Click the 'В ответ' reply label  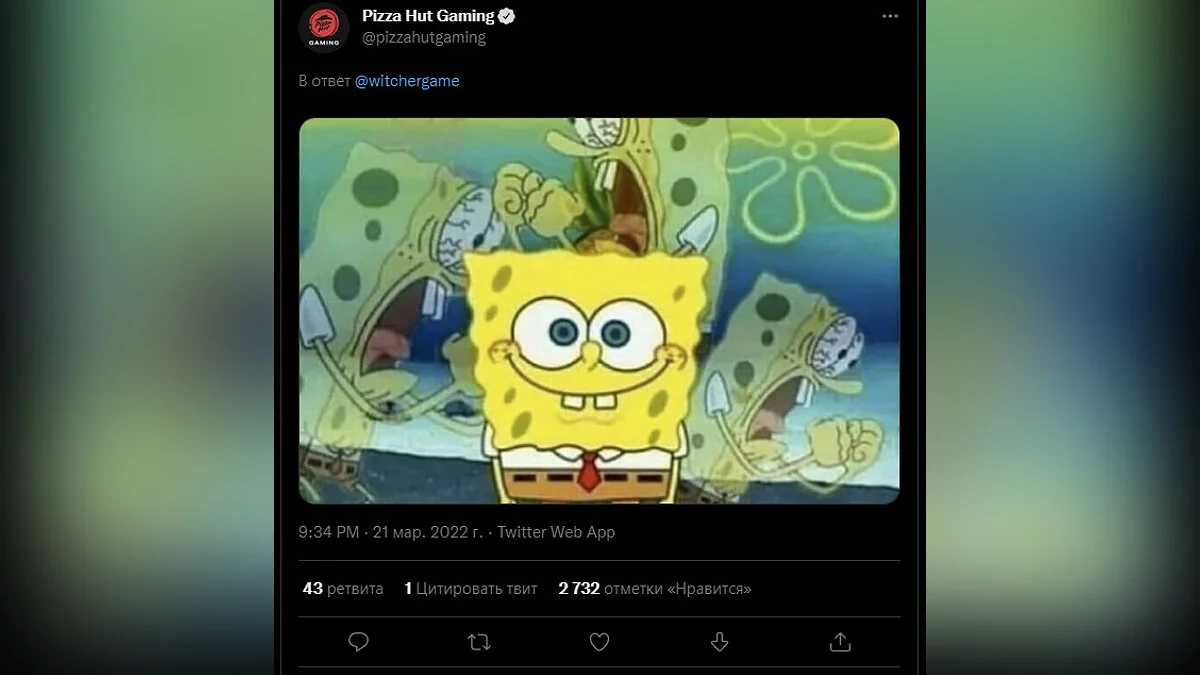point(324,81)
